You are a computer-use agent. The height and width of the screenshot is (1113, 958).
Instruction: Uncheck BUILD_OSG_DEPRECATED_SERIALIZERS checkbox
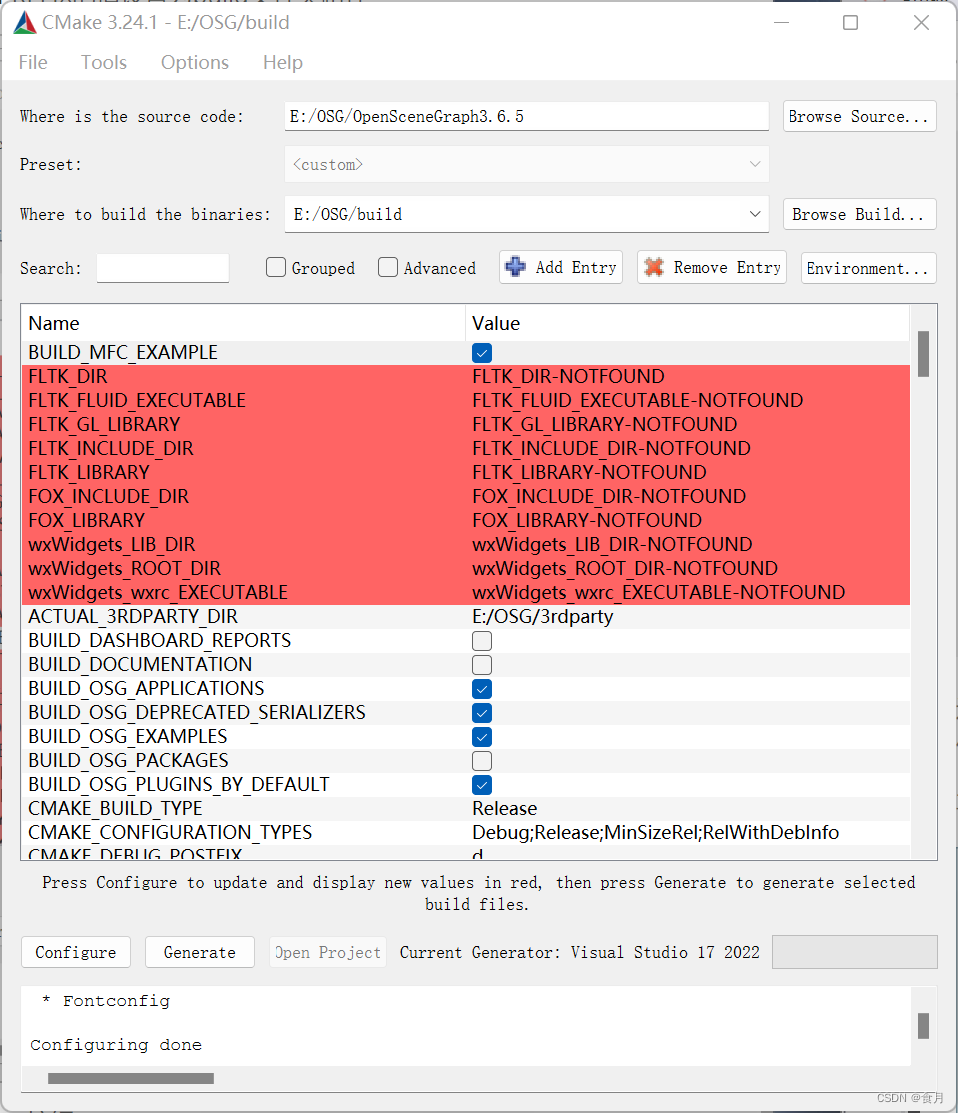[482, 713]
